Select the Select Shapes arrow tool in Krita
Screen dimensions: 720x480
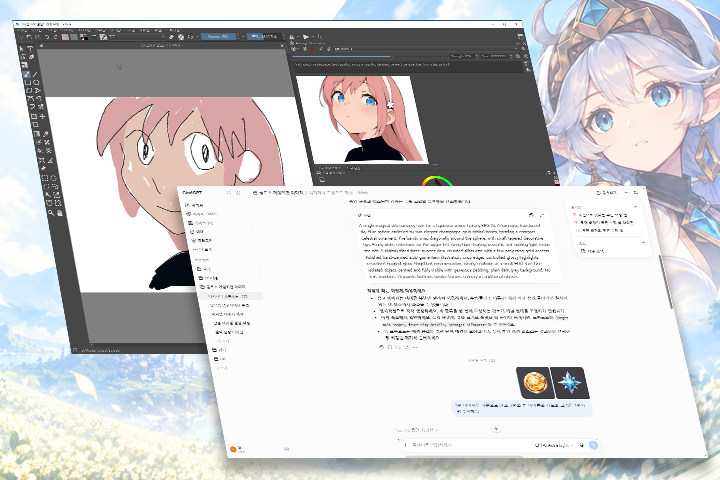pos(21,49)
